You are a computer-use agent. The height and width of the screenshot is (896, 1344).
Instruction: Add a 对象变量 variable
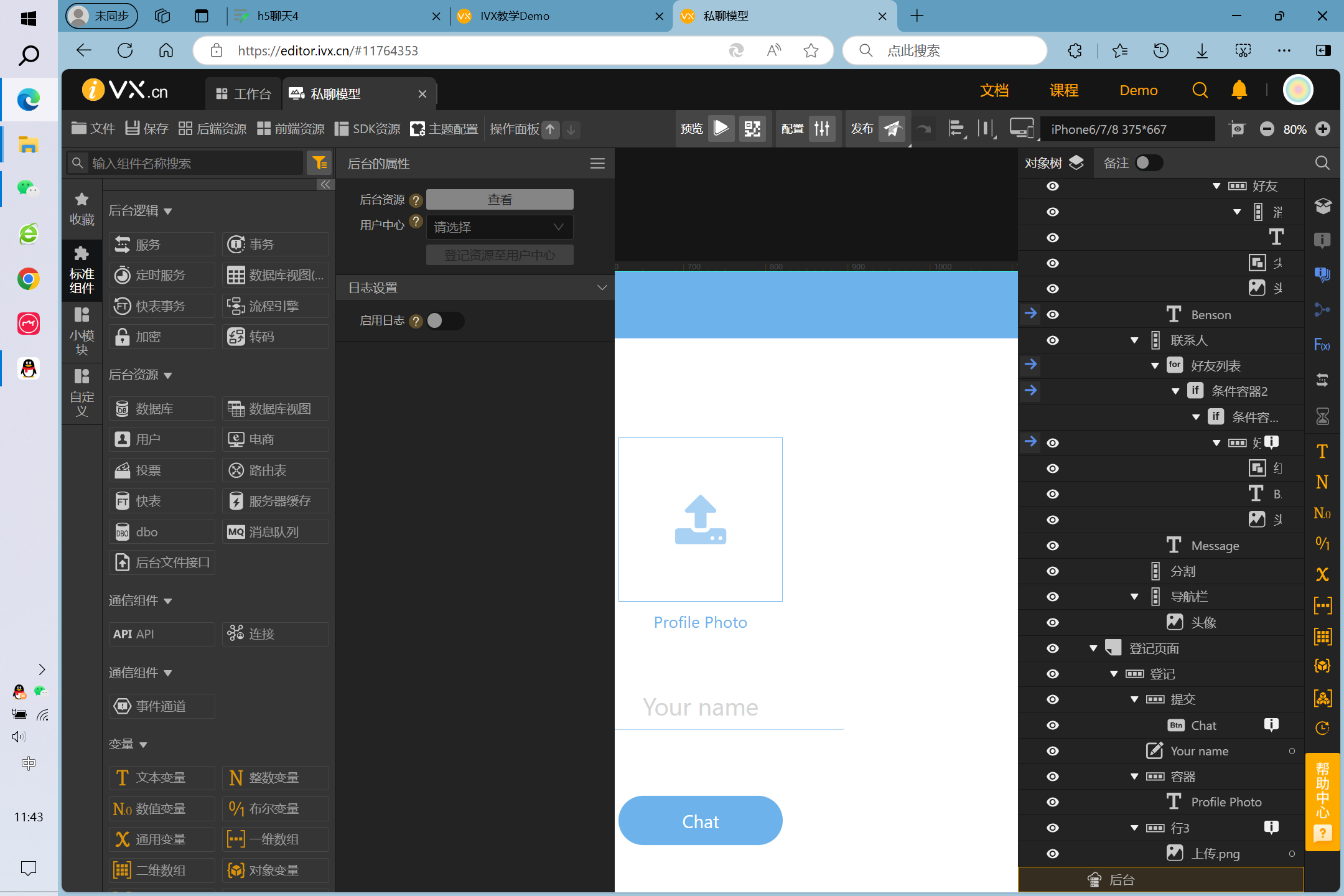coord(276,870)
